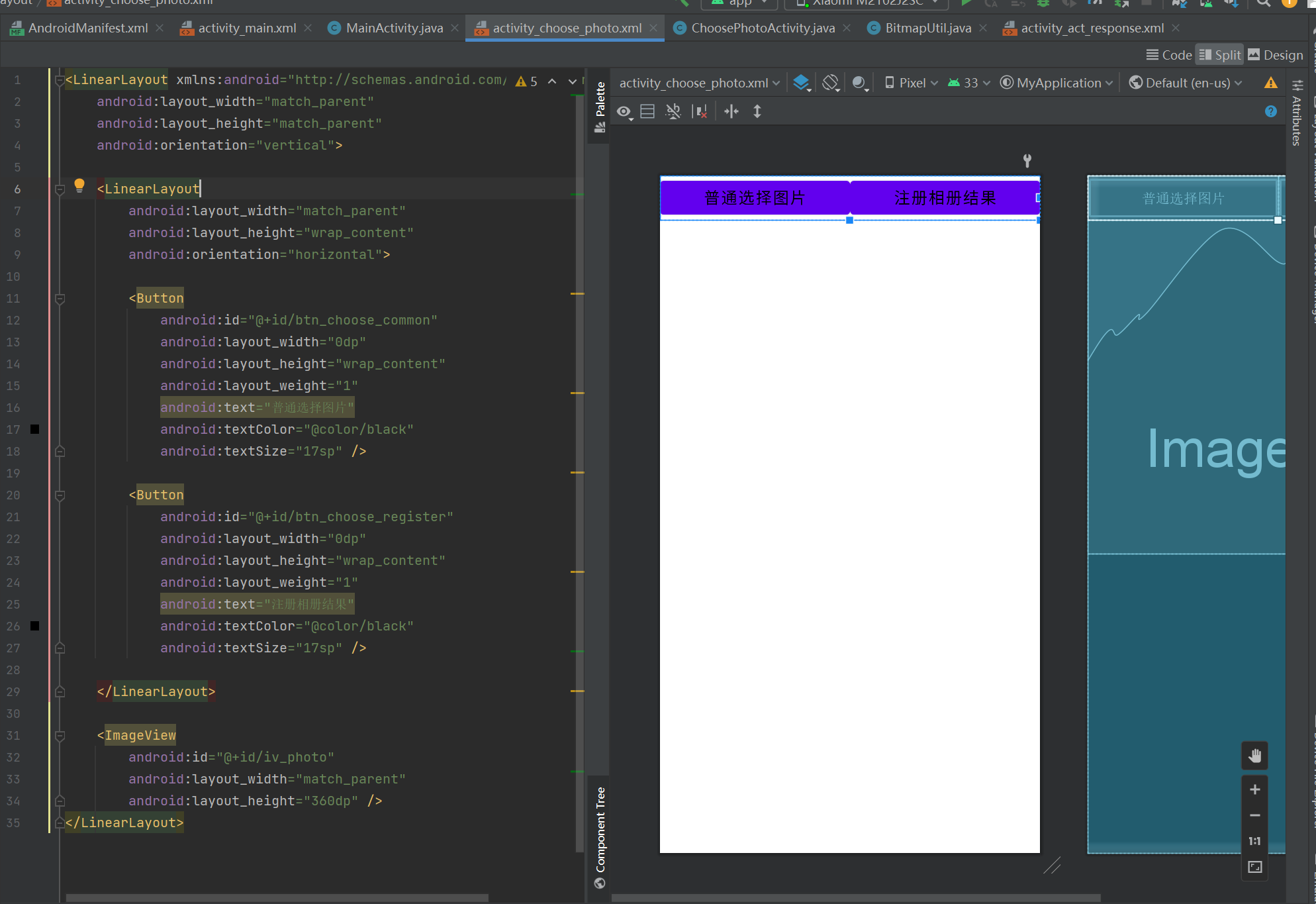Close the BitmapUtil.java tab
Screen dimensions: 1316x904
point(983,28)
